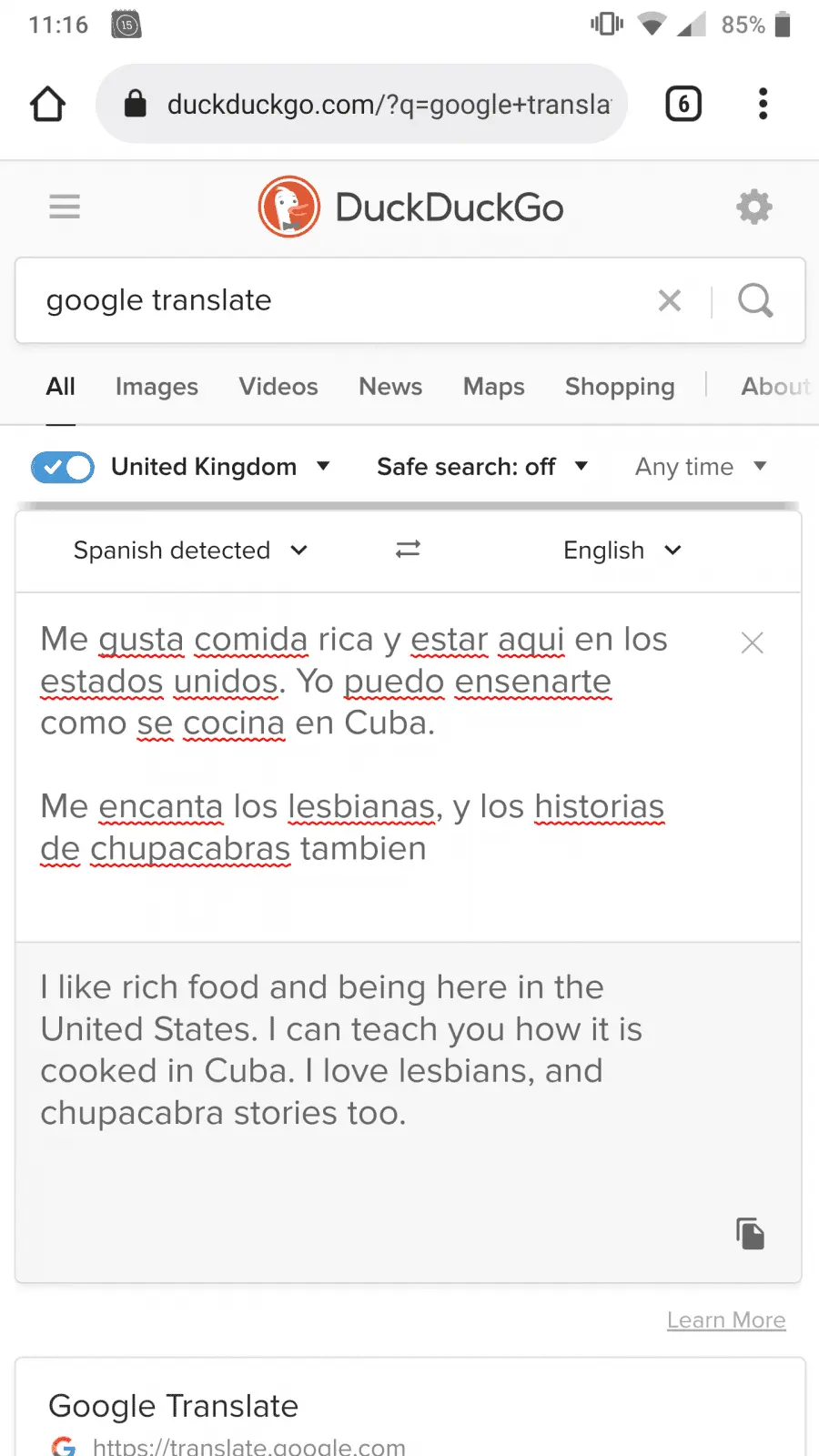The width and height of the screenshot is (819, 1456).
Task: Switch to the Images tab
Action: [x=157, y=387]
